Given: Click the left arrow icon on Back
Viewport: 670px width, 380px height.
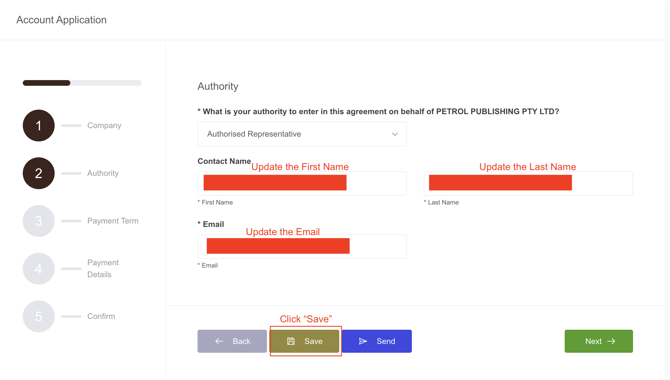Looking at the screenshot, I should coord(219,341).
